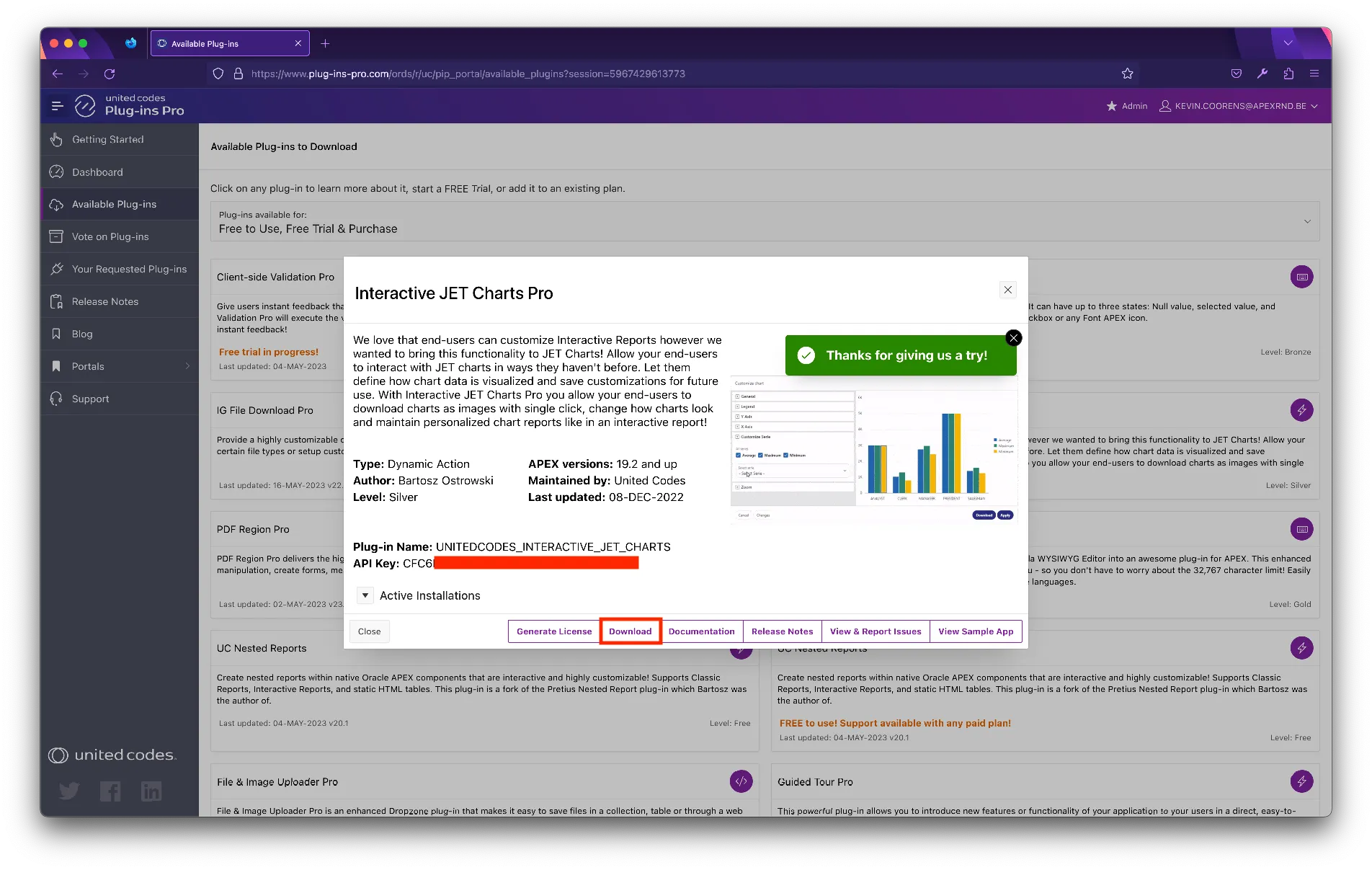Image resolution: width=1372 pixels, height=870 pixels.
Task: Click lightning icon on Guided Tour Pro card
Action: (1301, 781)
